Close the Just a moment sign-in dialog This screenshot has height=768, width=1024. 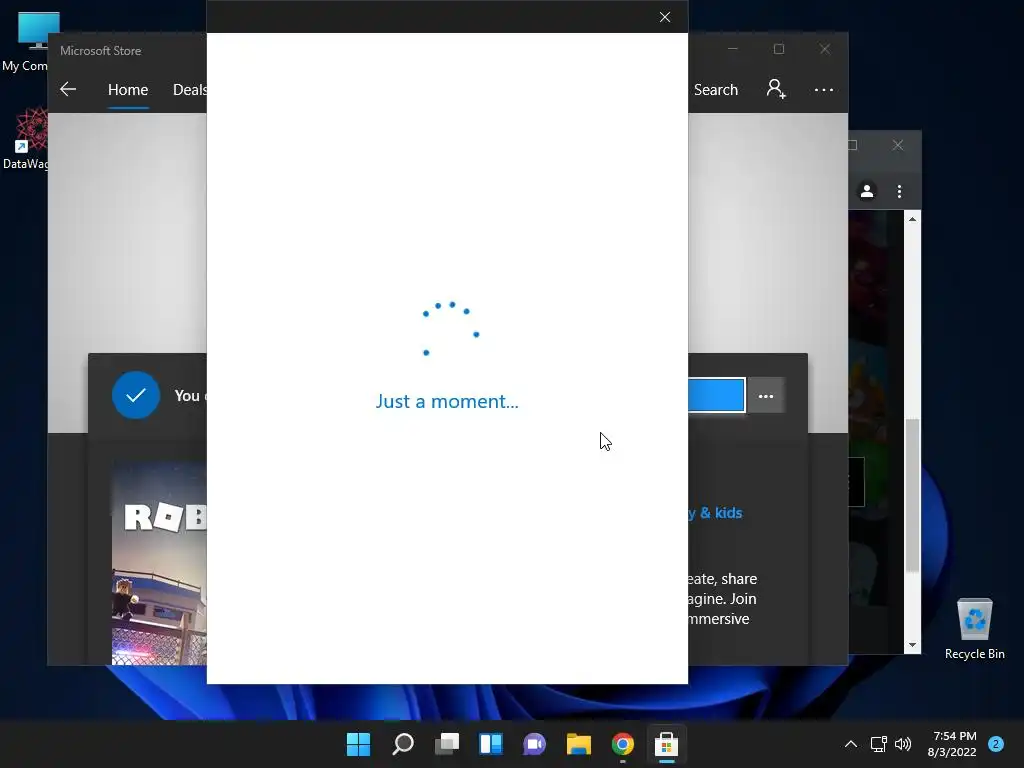pos(665,17)
